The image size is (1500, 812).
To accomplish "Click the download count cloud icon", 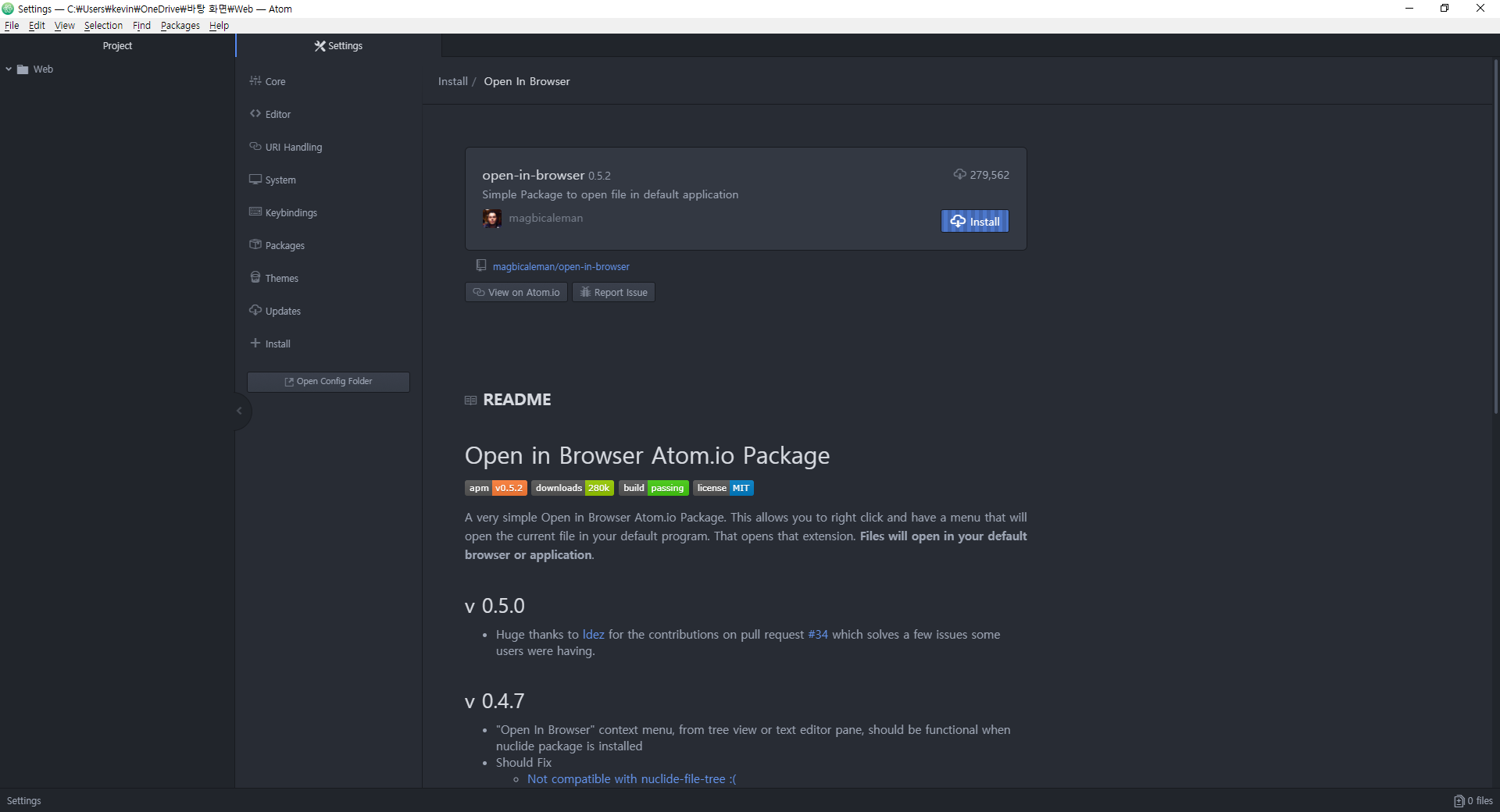I will point(959,174).
